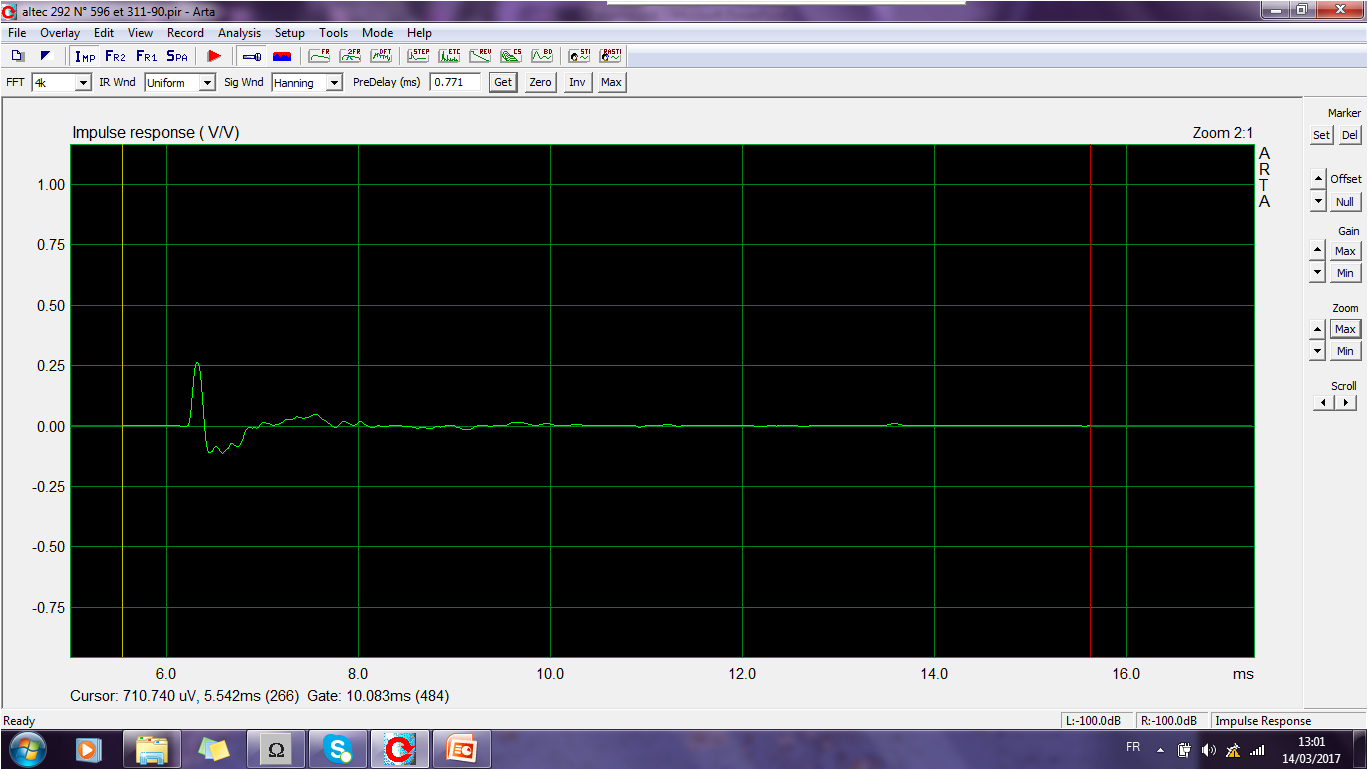The width and height of the screenshot is (1368, 770).
Task: Open the STEP response analysis icon
Action: click(x=419, y=56)
